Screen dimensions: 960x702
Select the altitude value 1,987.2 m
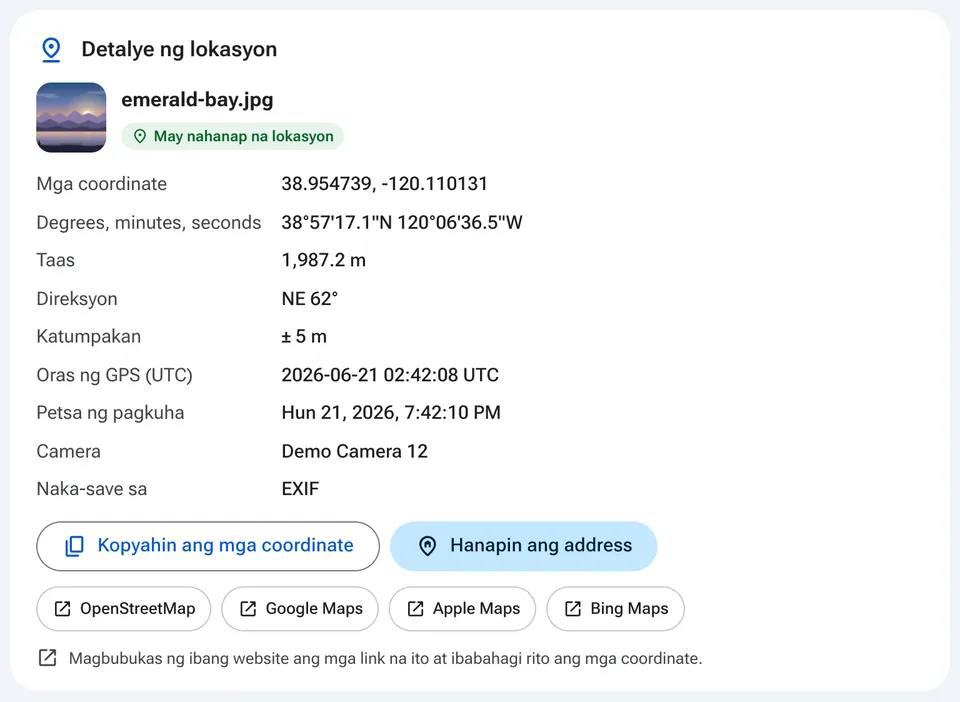(x=323, y=260)
